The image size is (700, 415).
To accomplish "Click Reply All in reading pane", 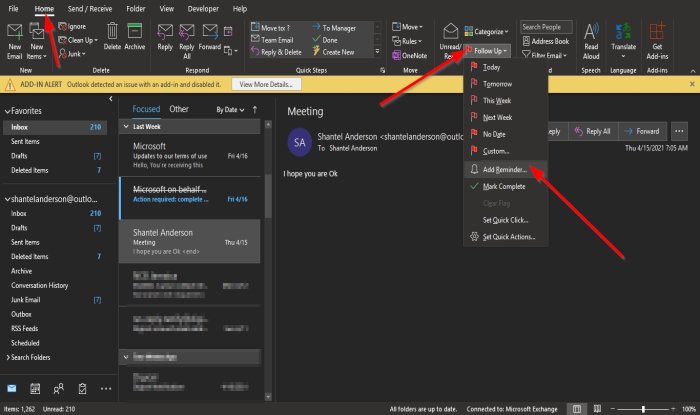I will (x=592, y=131).
